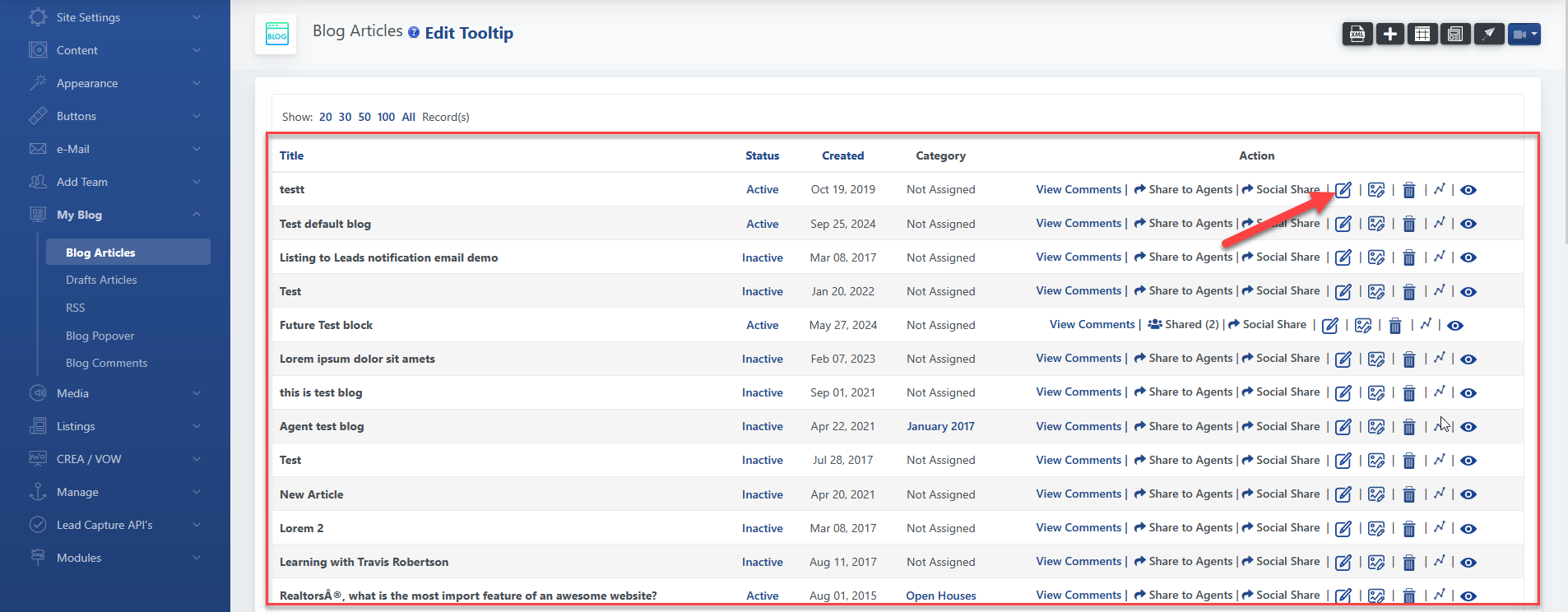Toggle 'Agent test blog' status from Inactive
This screenshot has width=1568, height=612.
[762, 426]
